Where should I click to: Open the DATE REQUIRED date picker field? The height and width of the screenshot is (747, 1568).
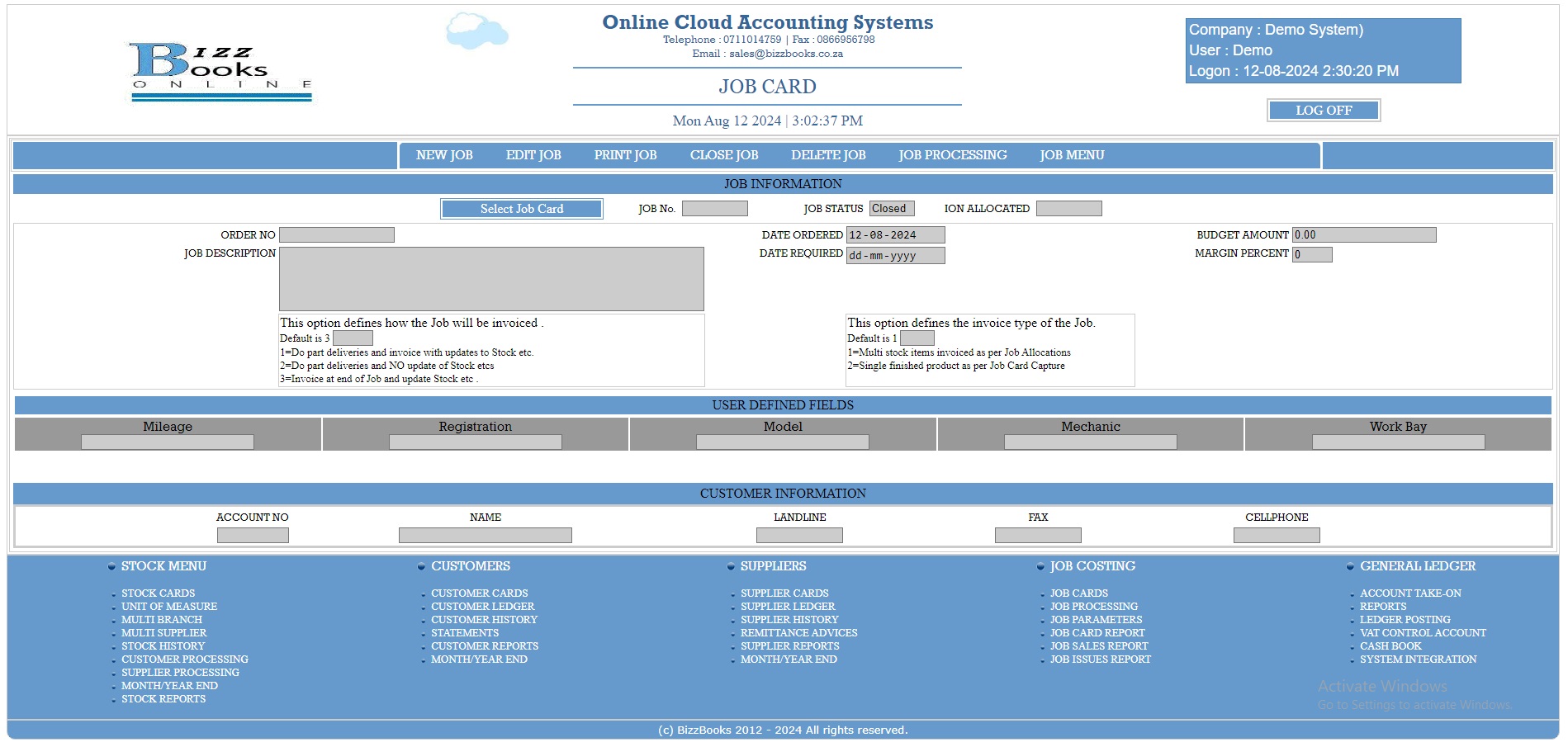895,256
